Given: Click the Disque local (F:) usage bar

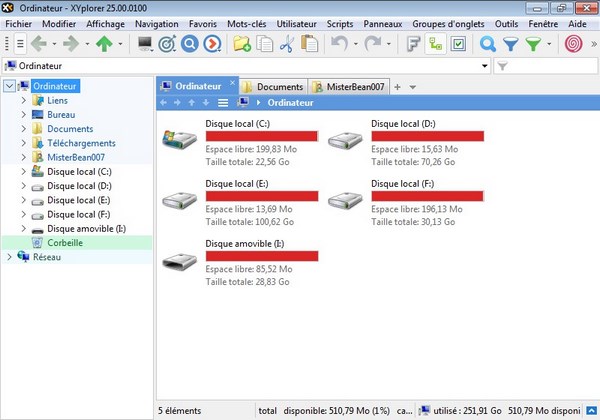Looking at the screenshot, I should [x=427, y=196].
